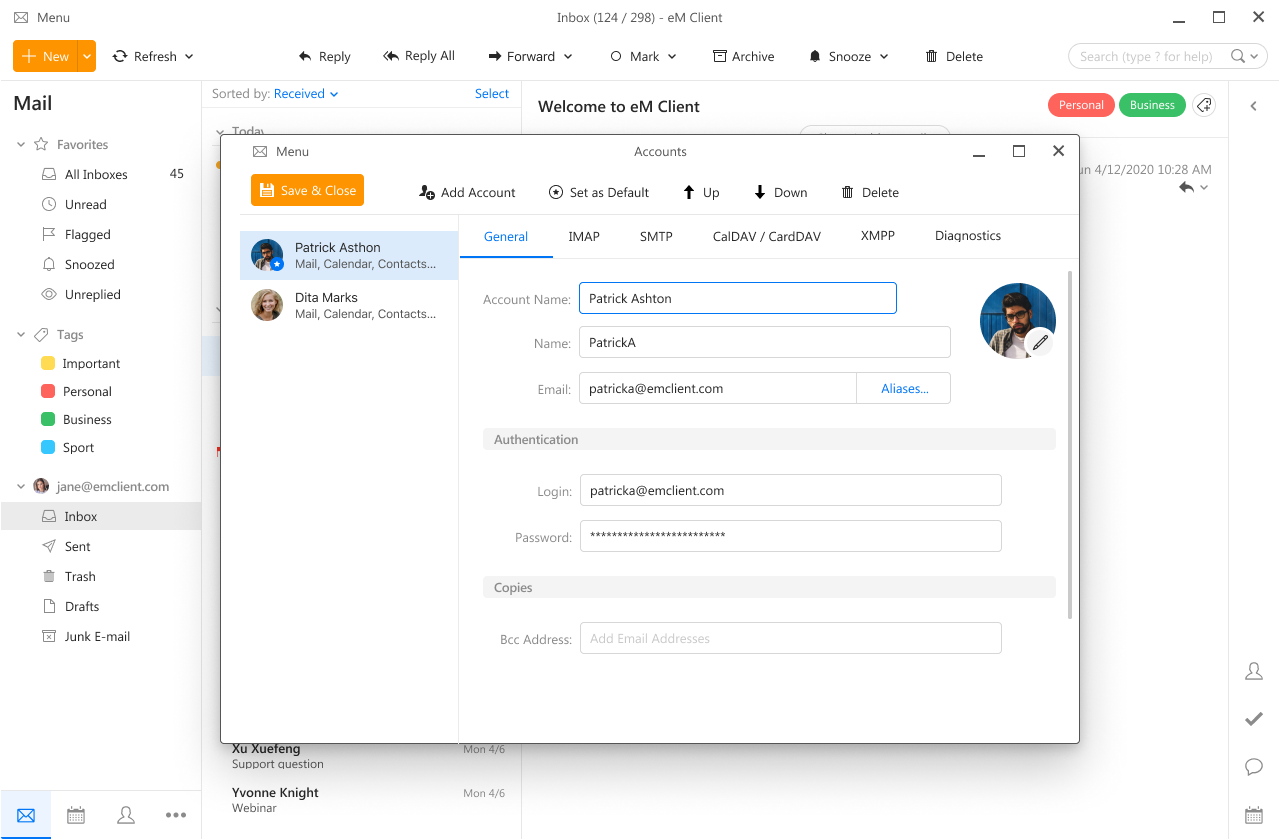The height and width of the screenshot is (840, 1280).
Task: Click the Login field
Action: (x=791, y=490)
